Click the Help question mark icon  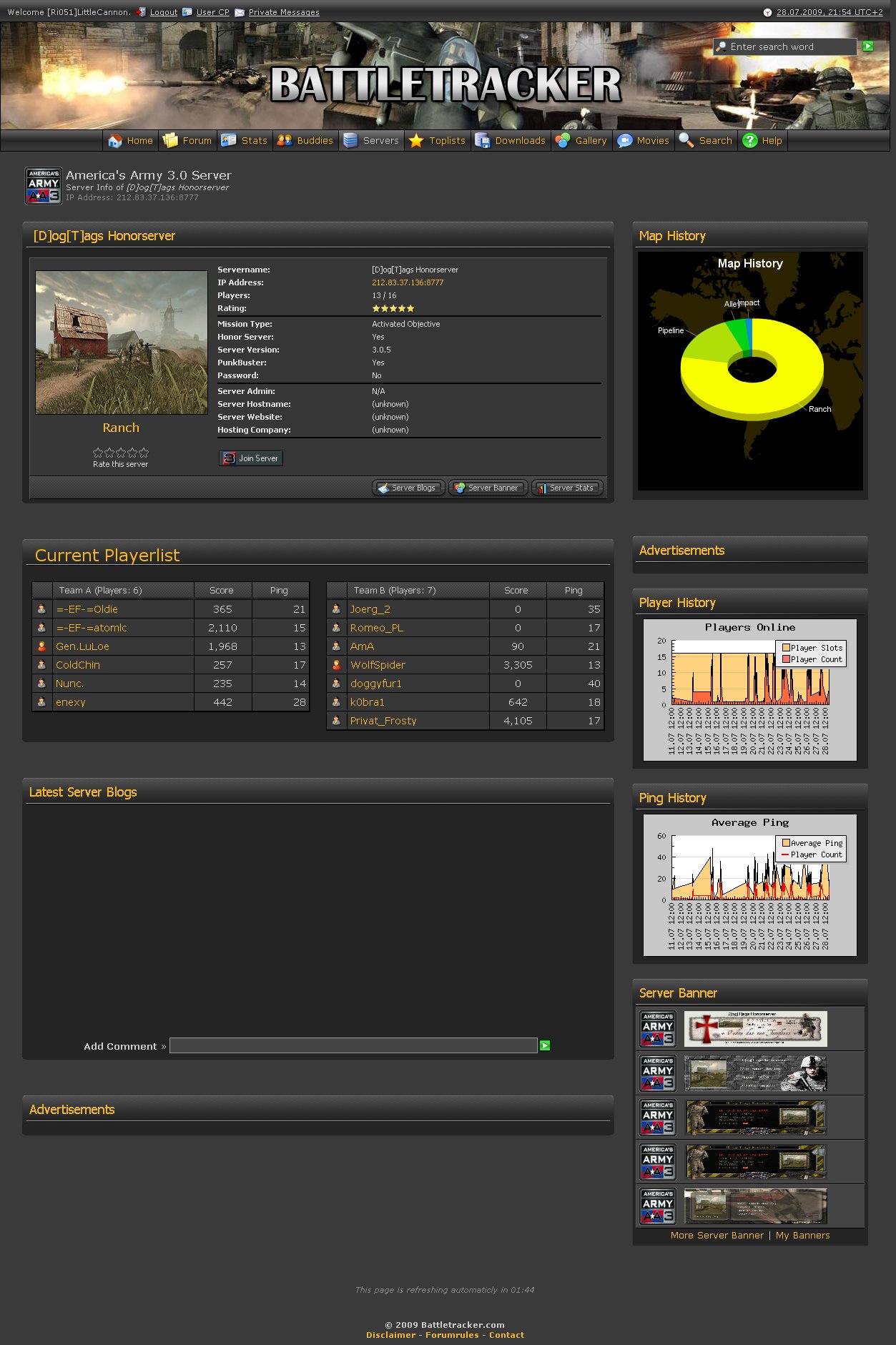[x=749, y=141]
